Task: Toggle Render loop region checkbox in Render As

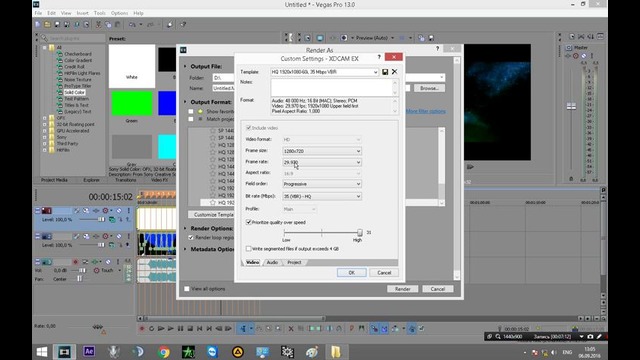Action: 191,238
